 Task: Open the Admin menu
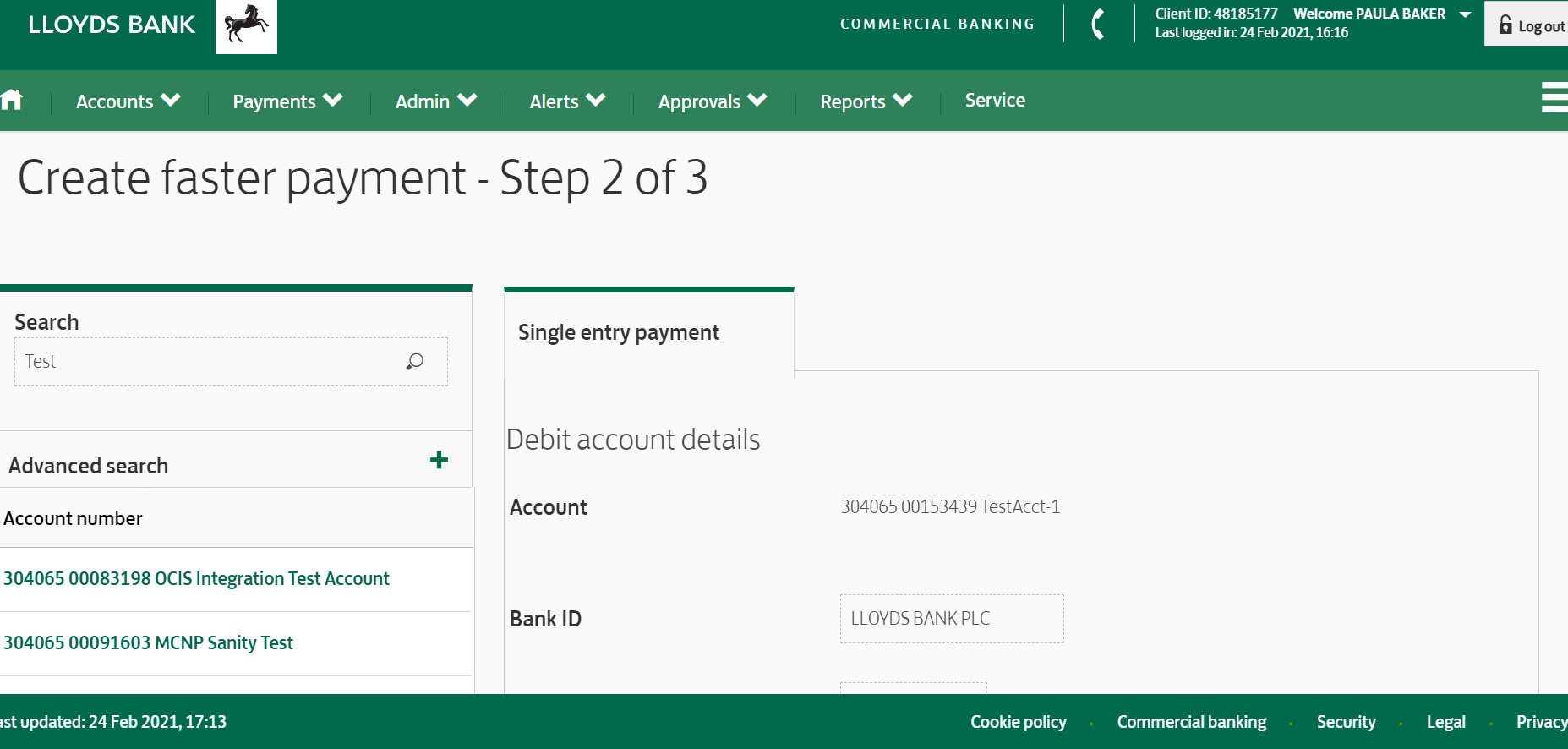tap(436, 101)
